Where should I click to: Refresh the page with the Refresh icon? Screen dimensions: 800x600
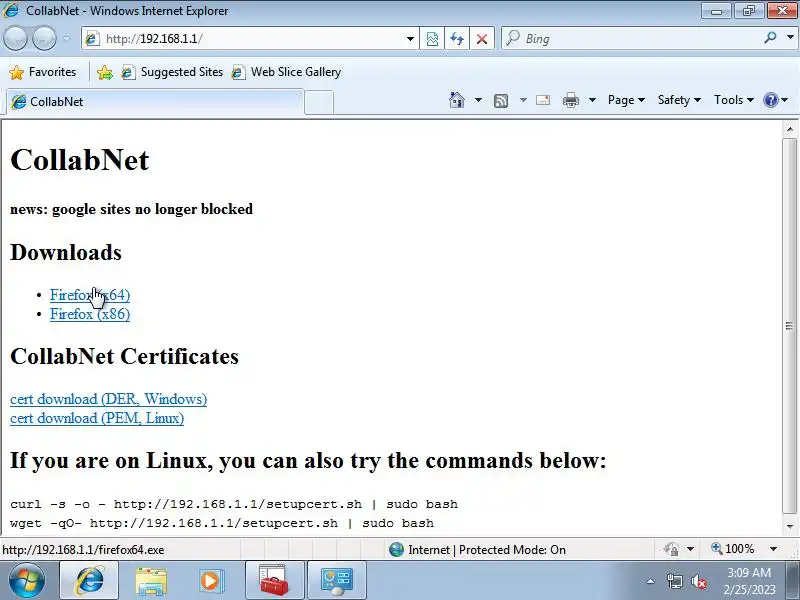click(457, 39)
